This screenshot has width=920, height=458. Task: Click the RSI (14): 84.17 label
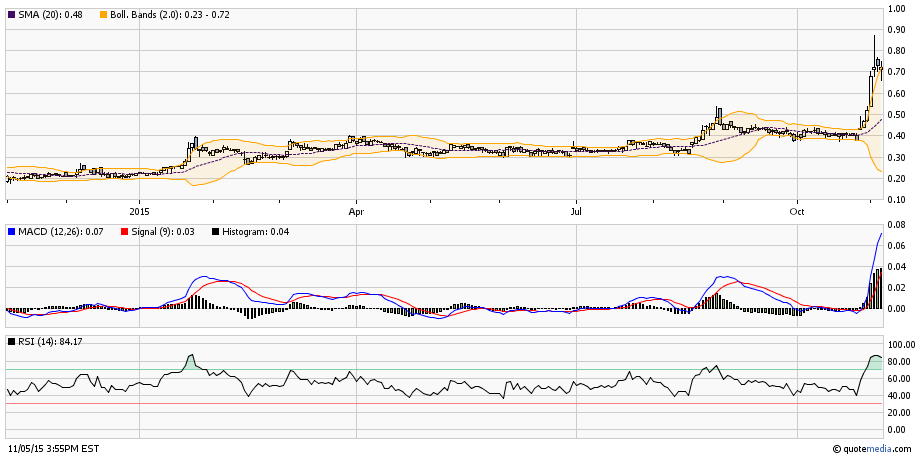pyautogui.click(x=48, y=342)
